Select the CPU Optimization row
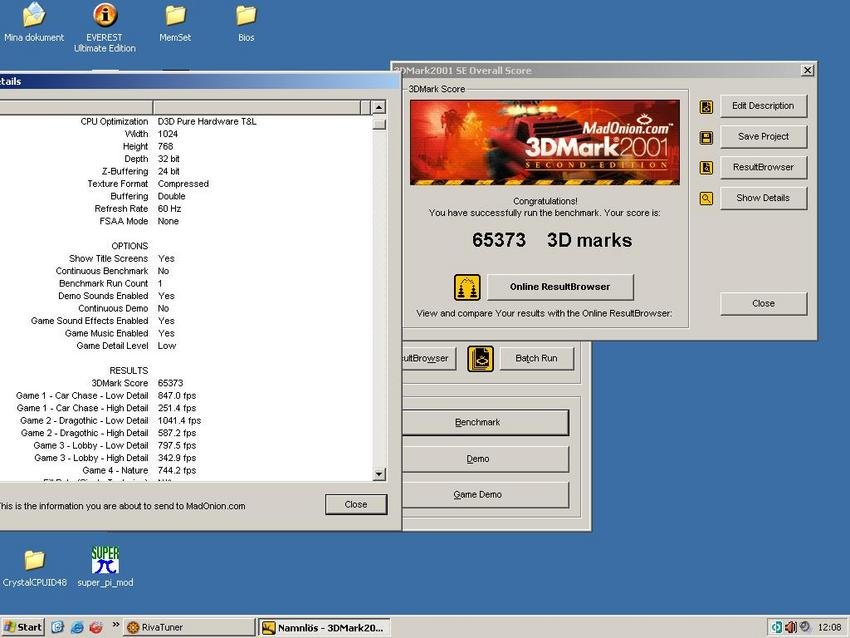Viewport: 850px width, 638px height. pos(186,121)
